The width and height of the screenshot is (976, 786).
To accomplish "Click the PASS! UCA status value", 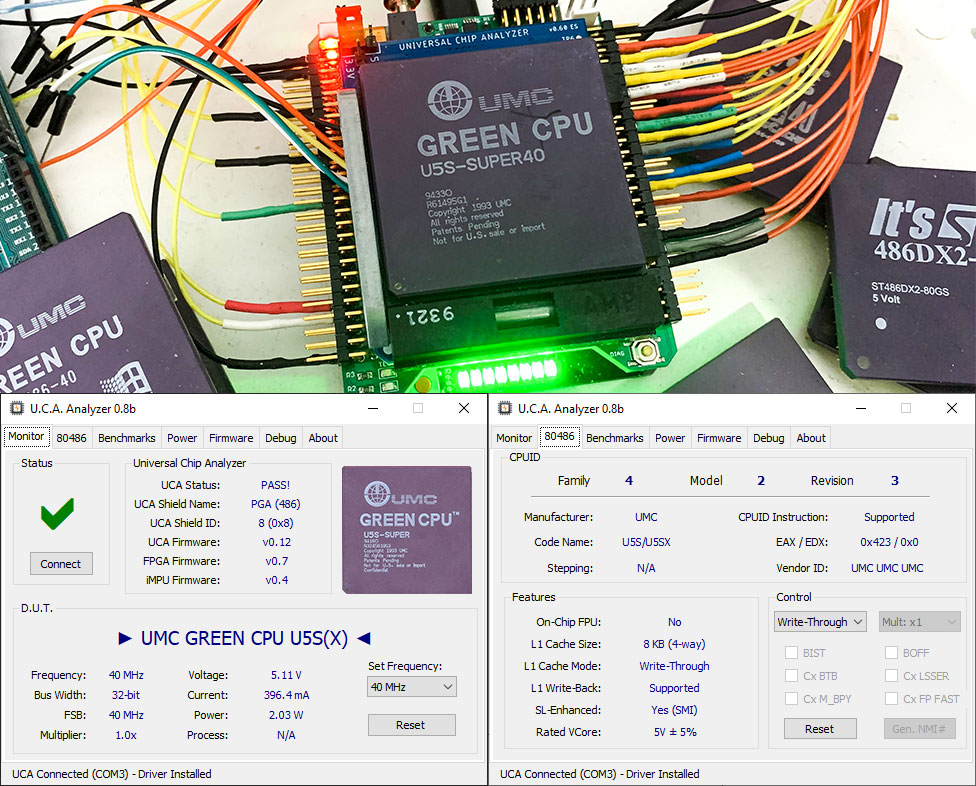I will 275,485.
